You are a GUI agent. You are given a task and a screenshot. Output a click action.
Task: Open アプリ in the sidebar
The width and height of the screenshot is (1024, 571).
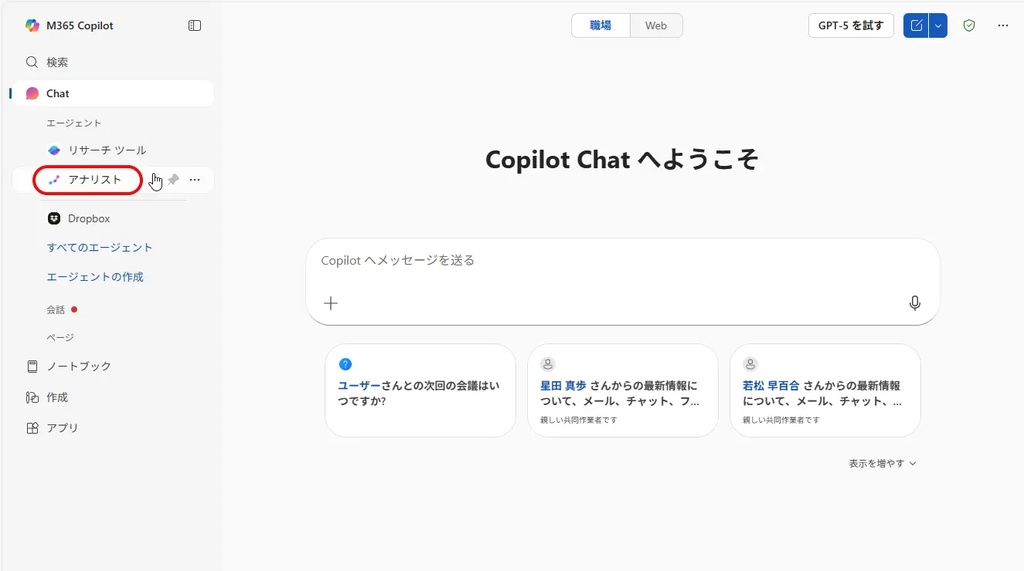62,428
